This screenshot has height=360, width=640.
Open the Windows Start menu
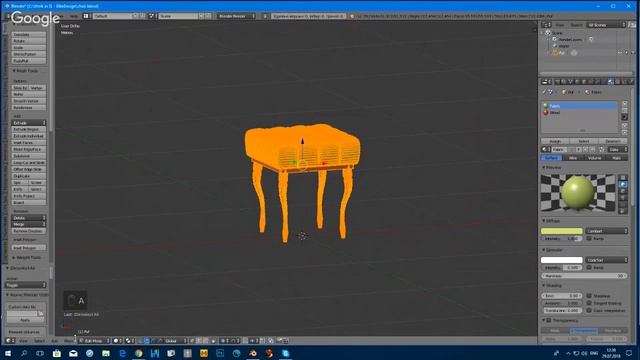(8, 353)
